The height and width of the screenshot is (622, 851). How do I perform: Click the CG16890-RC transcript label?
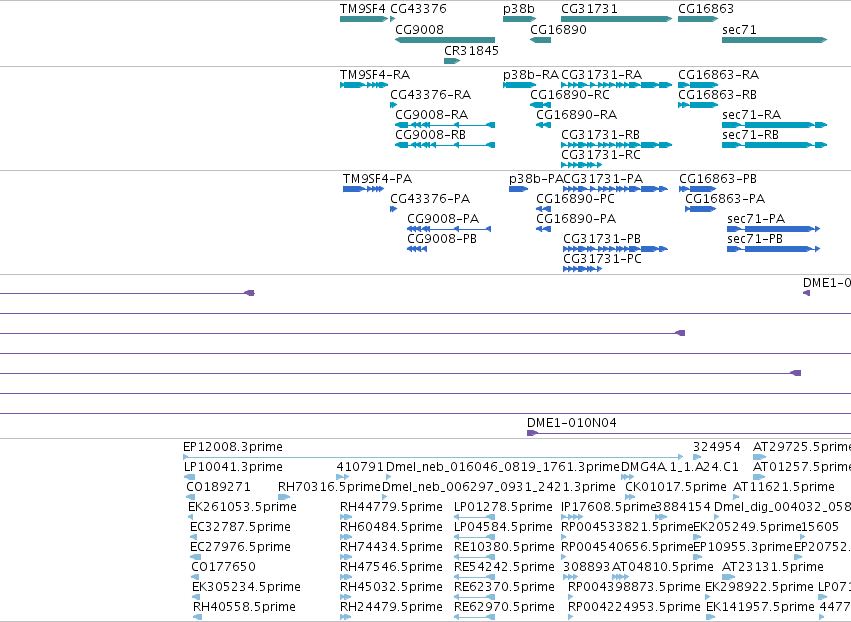(x=570, y=94)
